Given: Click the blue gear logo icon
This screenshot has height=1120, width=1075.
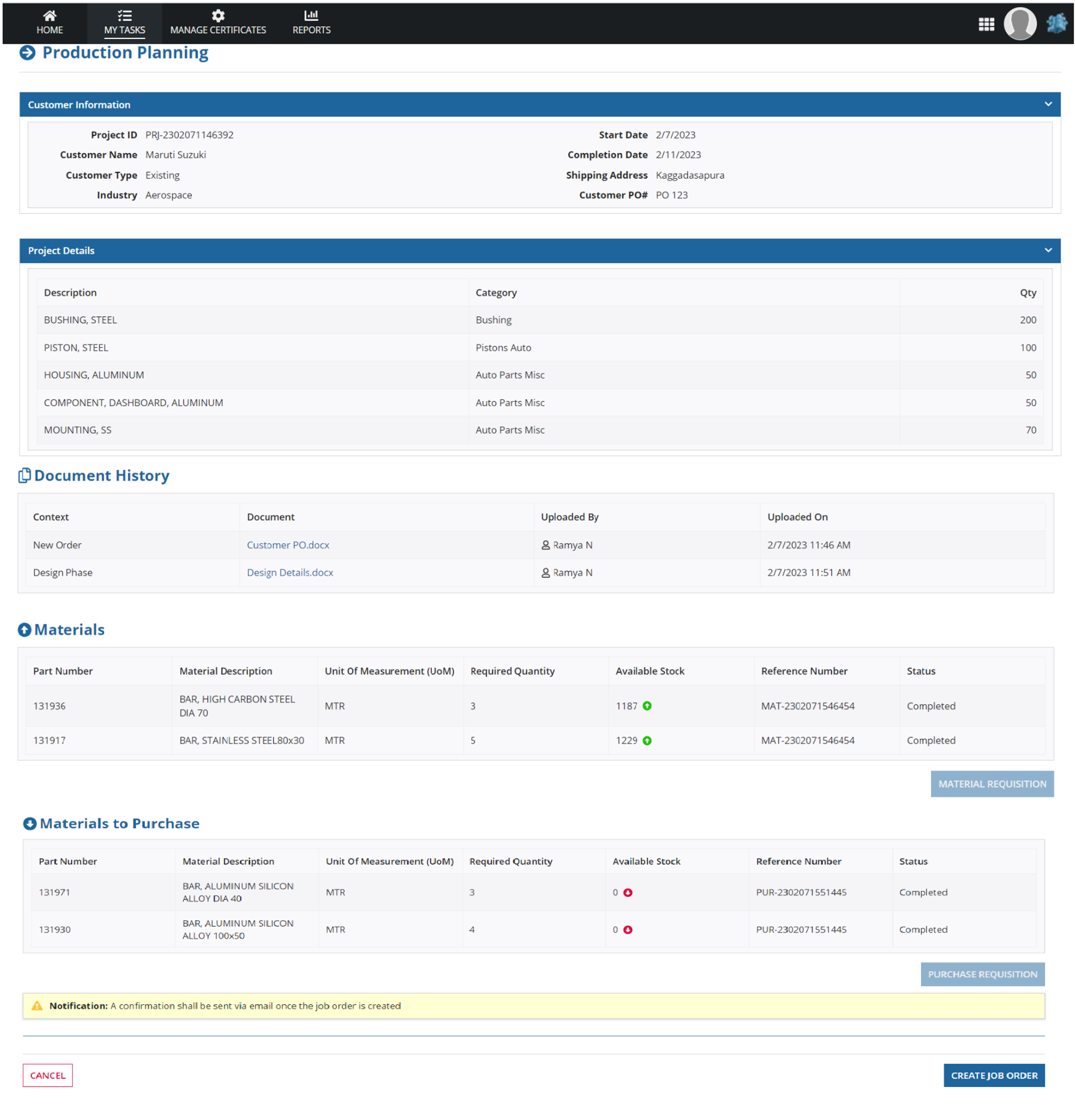Looking at the screenshot, I should click(x=1056, y=24).
